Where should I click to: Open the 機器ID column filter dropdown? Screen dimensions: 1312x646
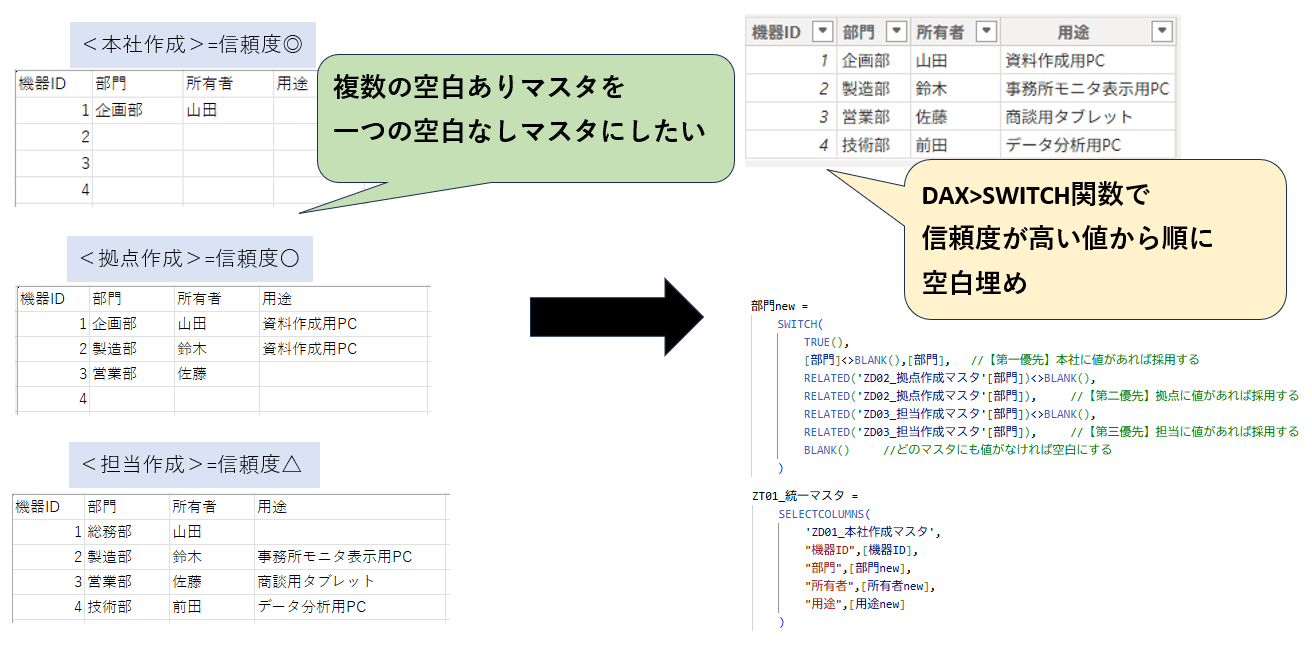(822, 31)
